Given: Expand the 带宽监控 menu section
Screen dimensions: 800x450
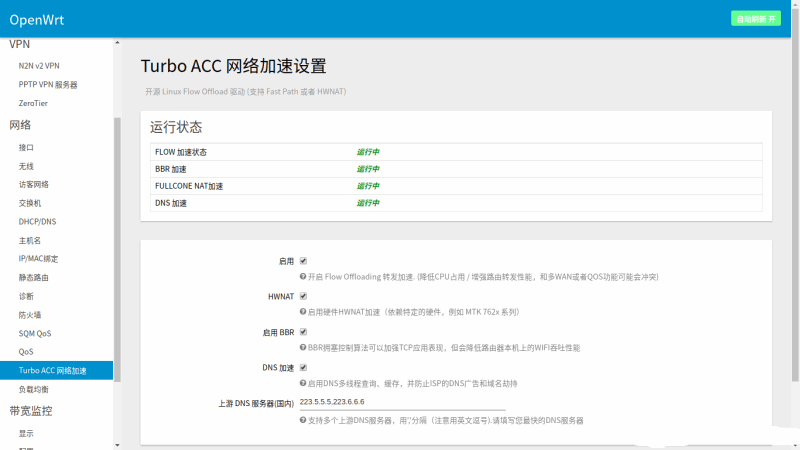Looking at the screenshot, I should click(x=31, y=411).
